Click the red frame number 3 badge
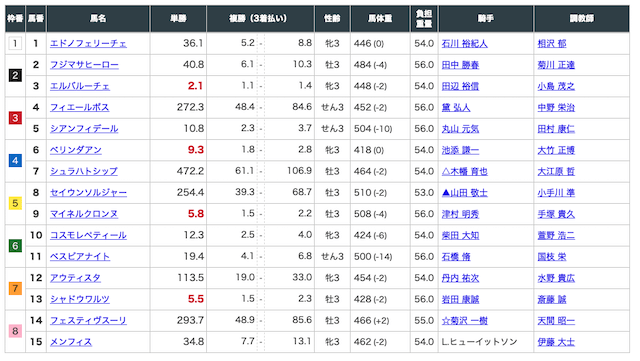 pos(15,118)
